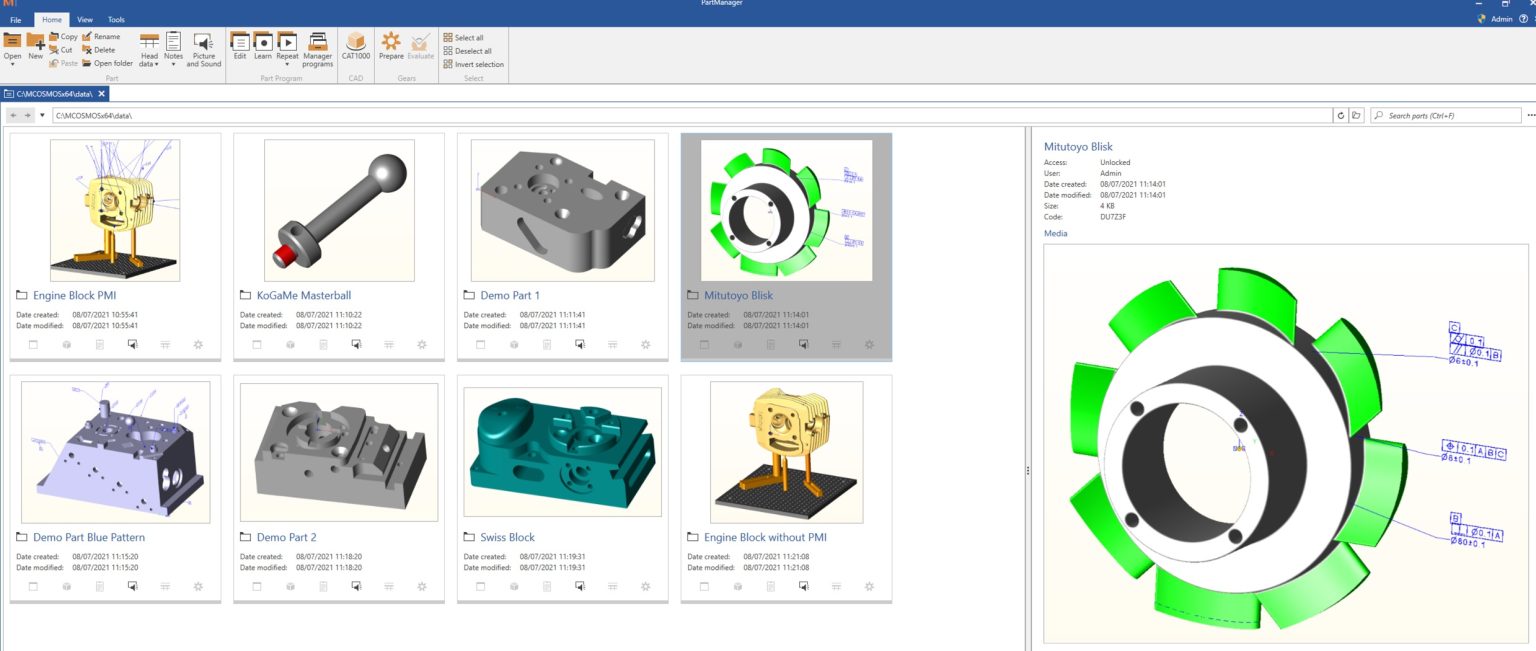
Task: Open Manager programs
Action: pyautogui.click(x=318, y=49)
